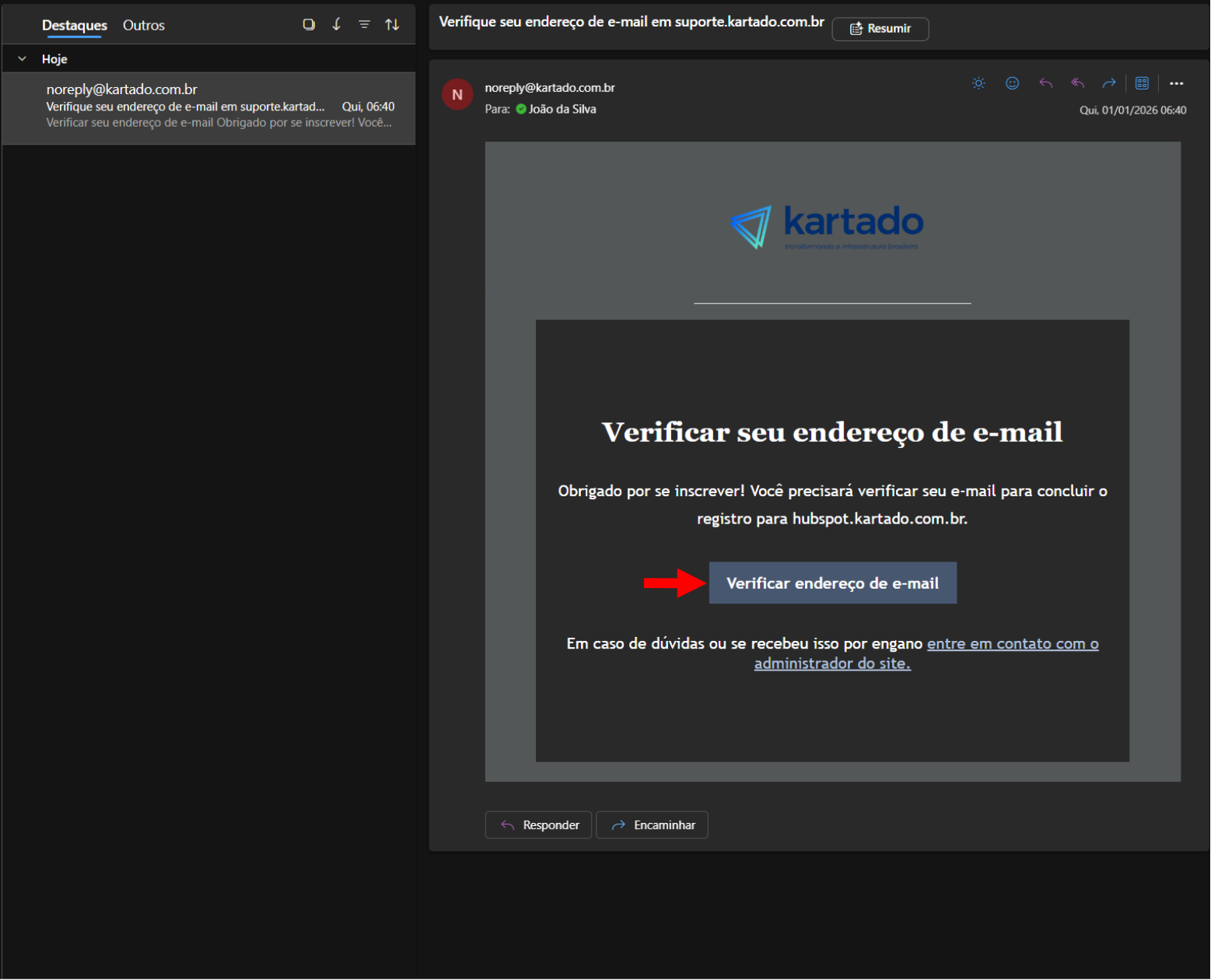Click the Resumir button
The height and width of the screenshot is (980, 1211).
coord(880,29)
